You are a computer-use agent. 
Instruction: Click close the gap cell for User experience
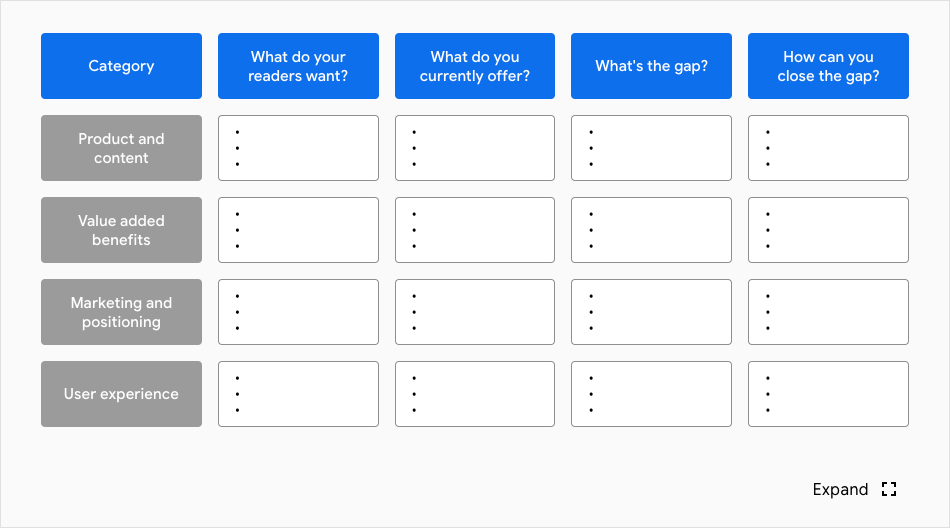828,394
